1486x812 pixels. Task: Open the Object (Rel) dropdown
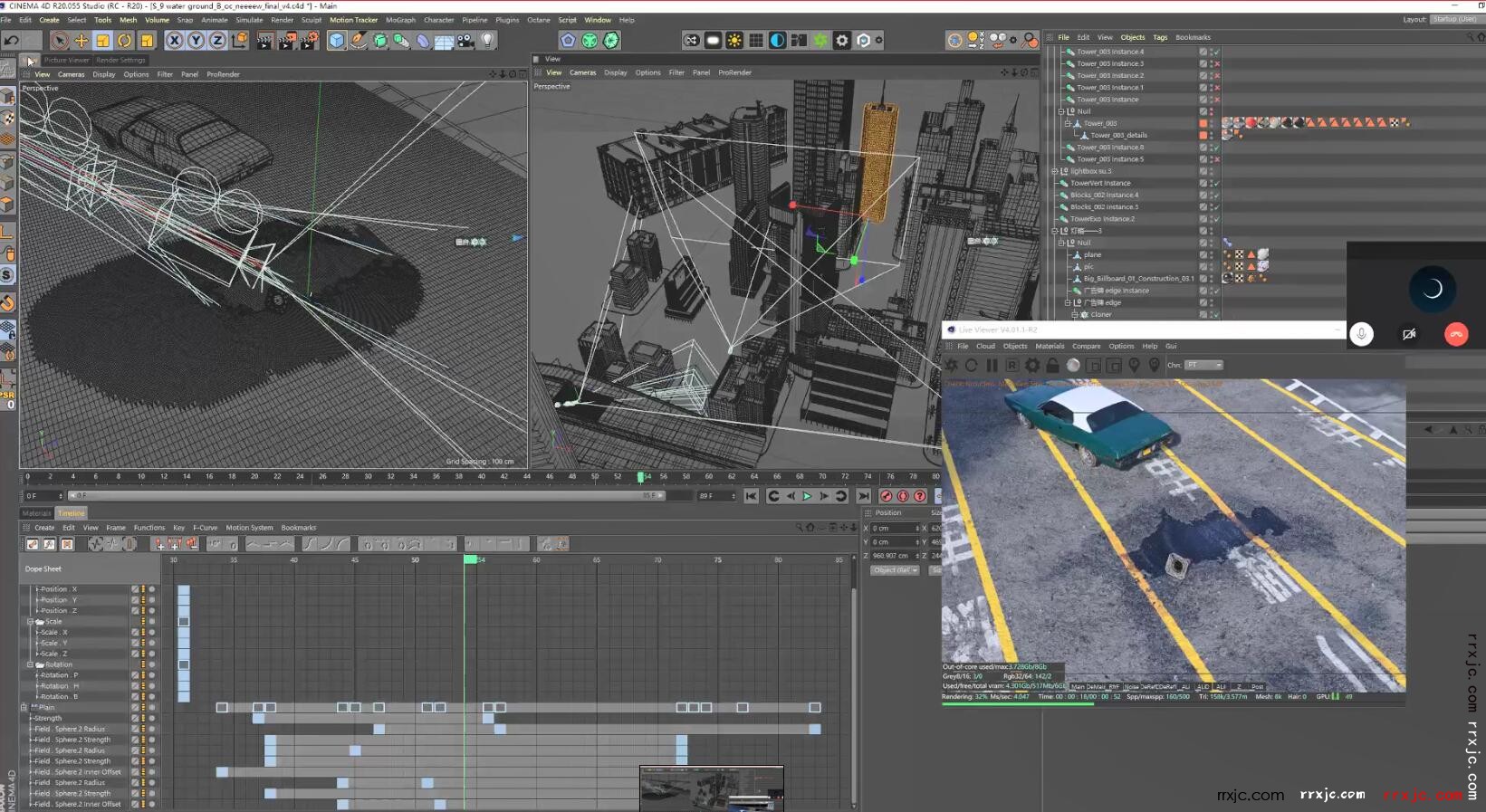[x=895, y=570]
